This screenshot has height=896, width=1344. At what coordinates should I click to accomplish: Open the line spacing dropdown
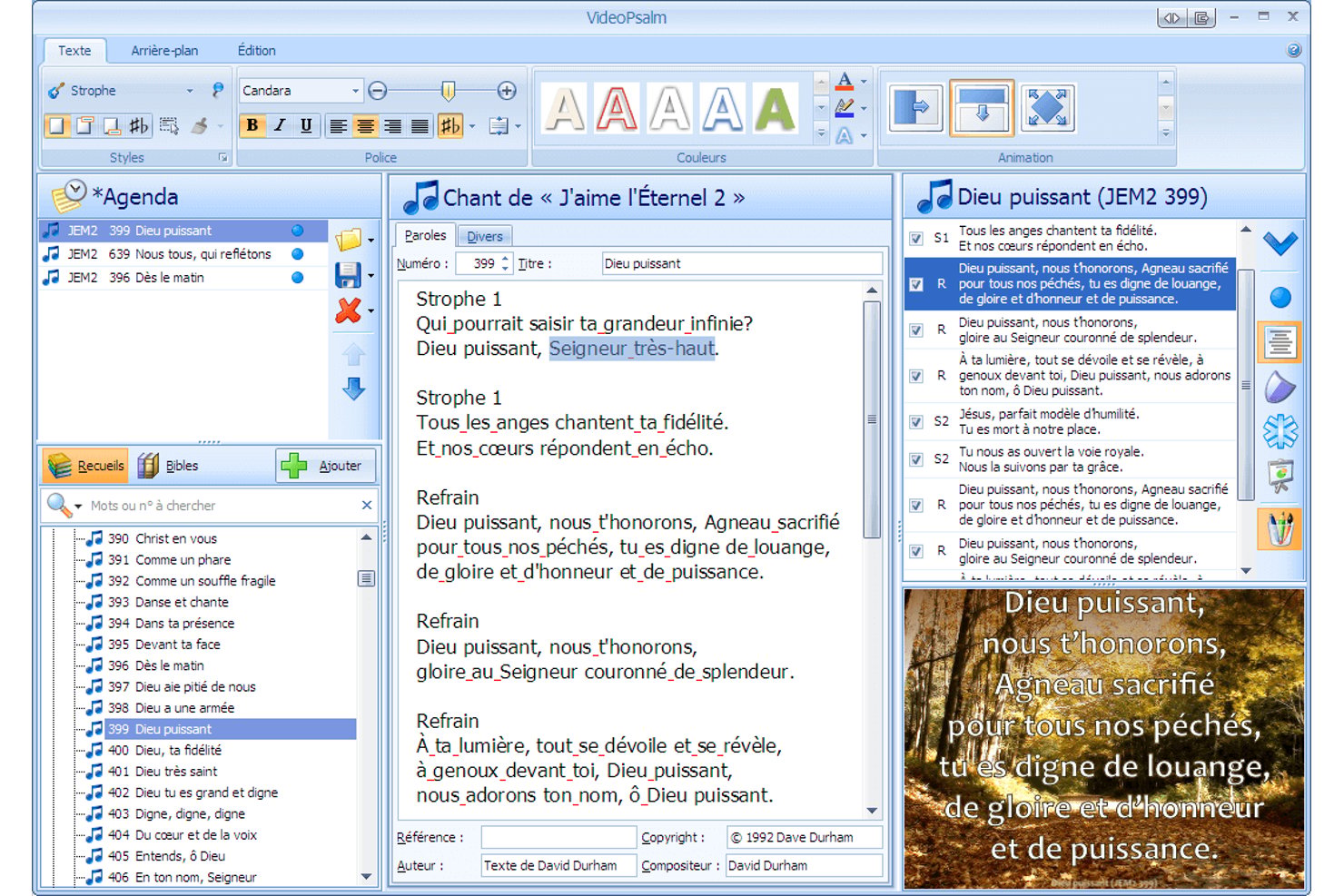pos(518,126)
